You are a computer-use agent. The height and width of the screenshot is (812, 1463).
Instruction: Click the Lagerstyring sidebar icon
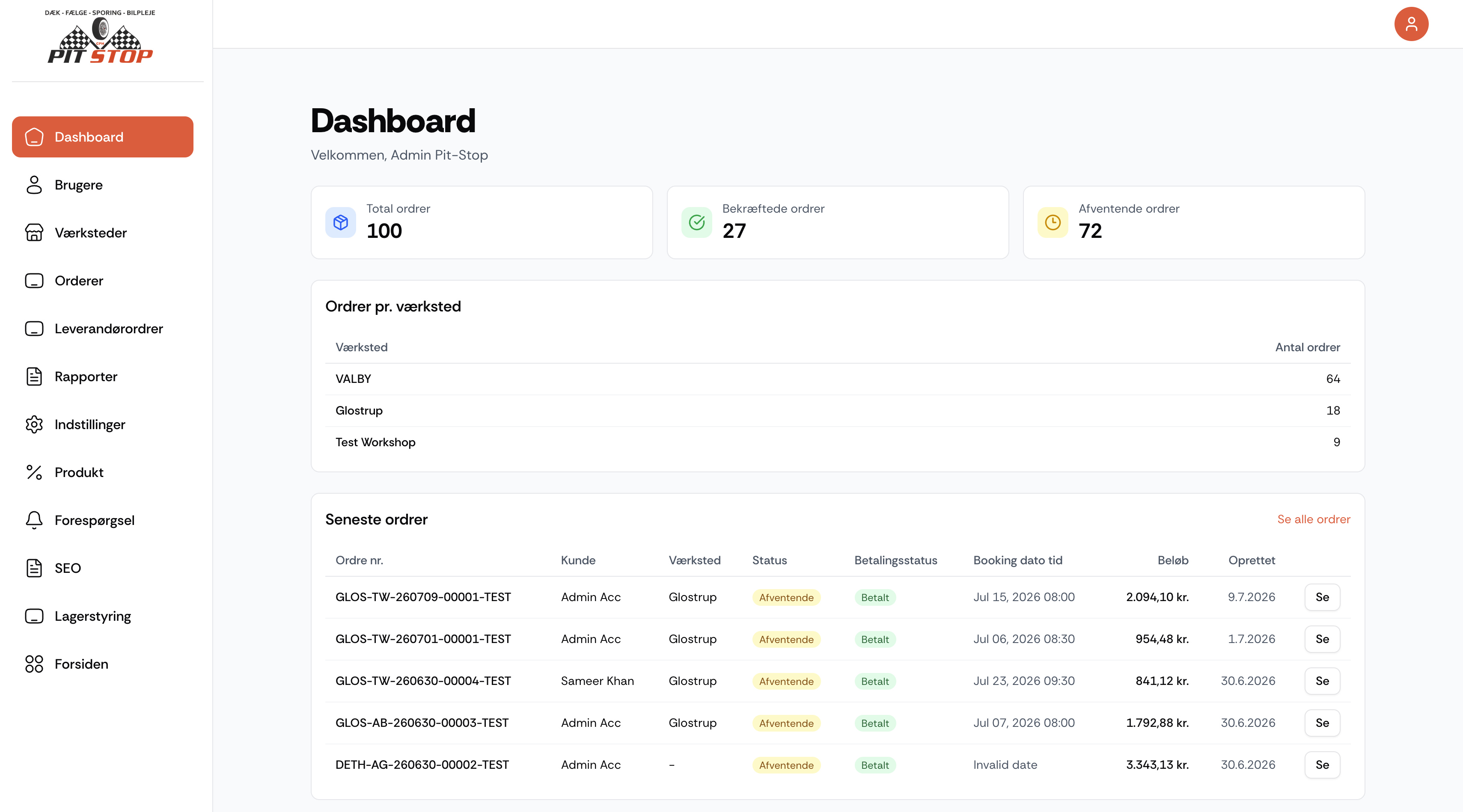click(34, 616)
